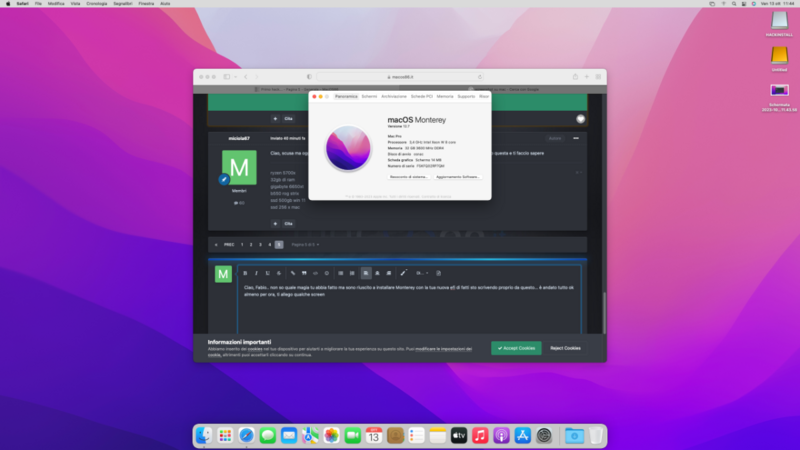Align the editor text right
800x450 pixels.
click(x=389, y=273)
